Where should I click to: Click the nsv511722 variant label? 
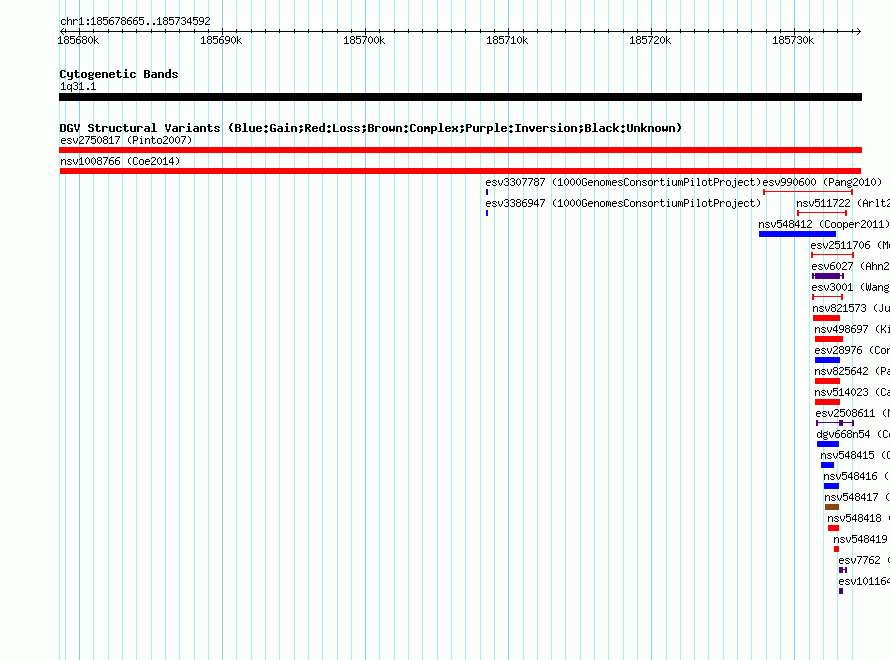point(842,203)
